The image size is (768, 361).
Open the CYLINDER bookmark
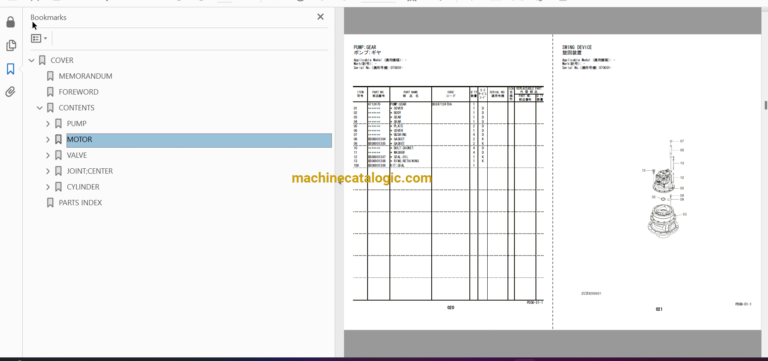click(83, 187)
